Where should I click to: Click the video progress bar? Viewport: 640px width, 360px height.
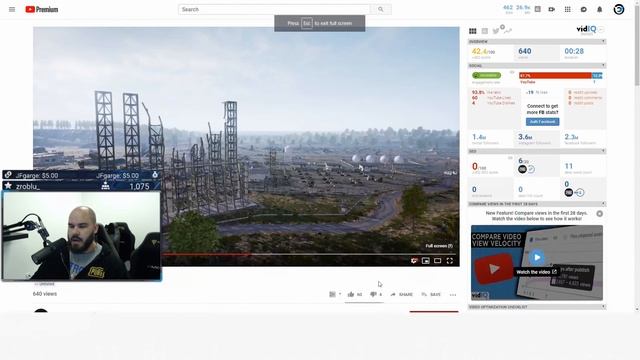coord(310,254)
